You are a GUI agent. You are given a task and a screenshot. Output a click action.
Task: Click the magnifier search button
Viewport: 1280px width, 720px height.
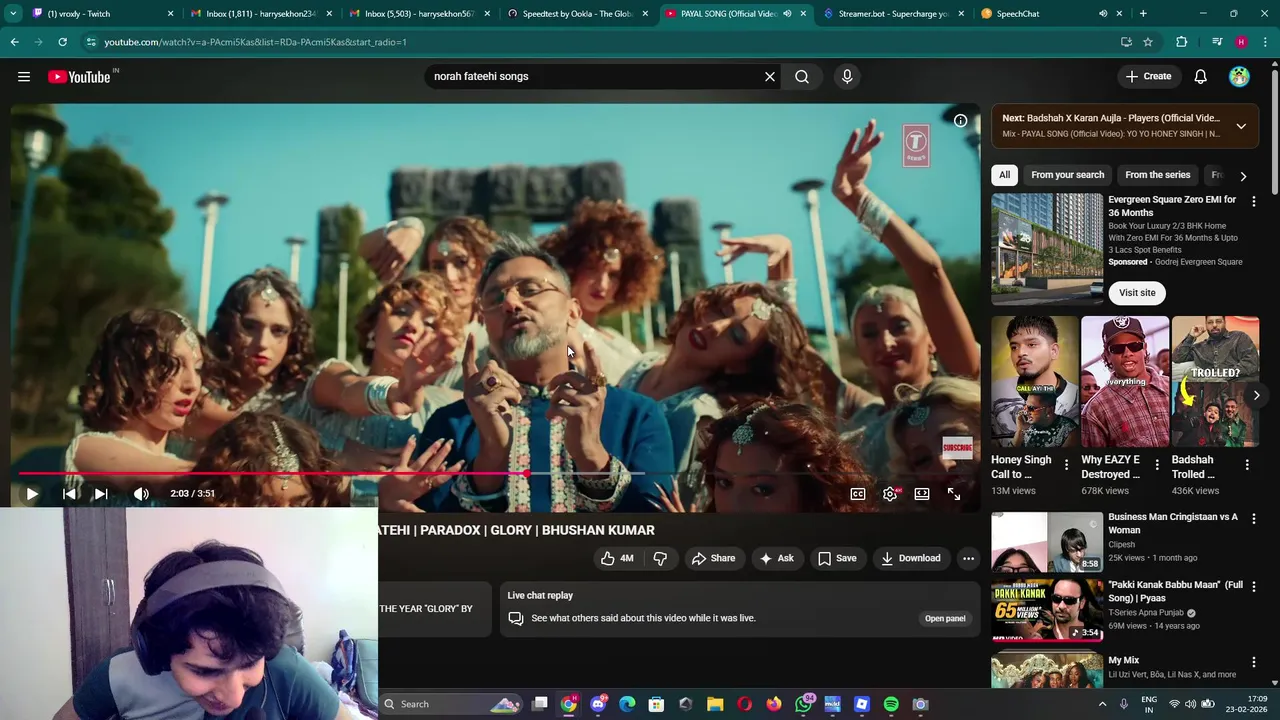tap(802, 76)
